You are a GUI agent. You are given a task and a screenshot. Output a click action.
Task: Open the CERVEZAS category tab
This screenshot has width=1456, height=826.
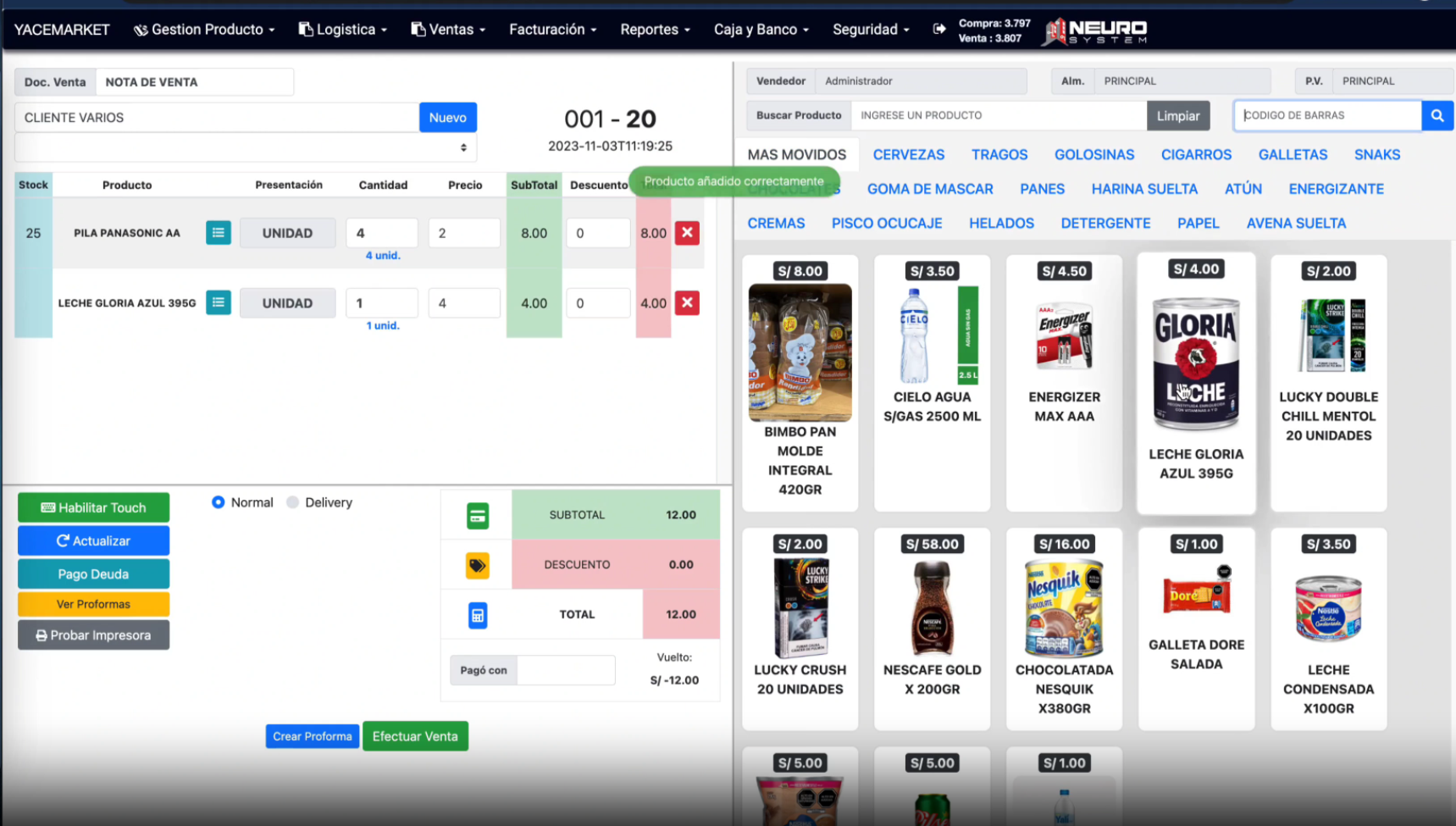909,154
